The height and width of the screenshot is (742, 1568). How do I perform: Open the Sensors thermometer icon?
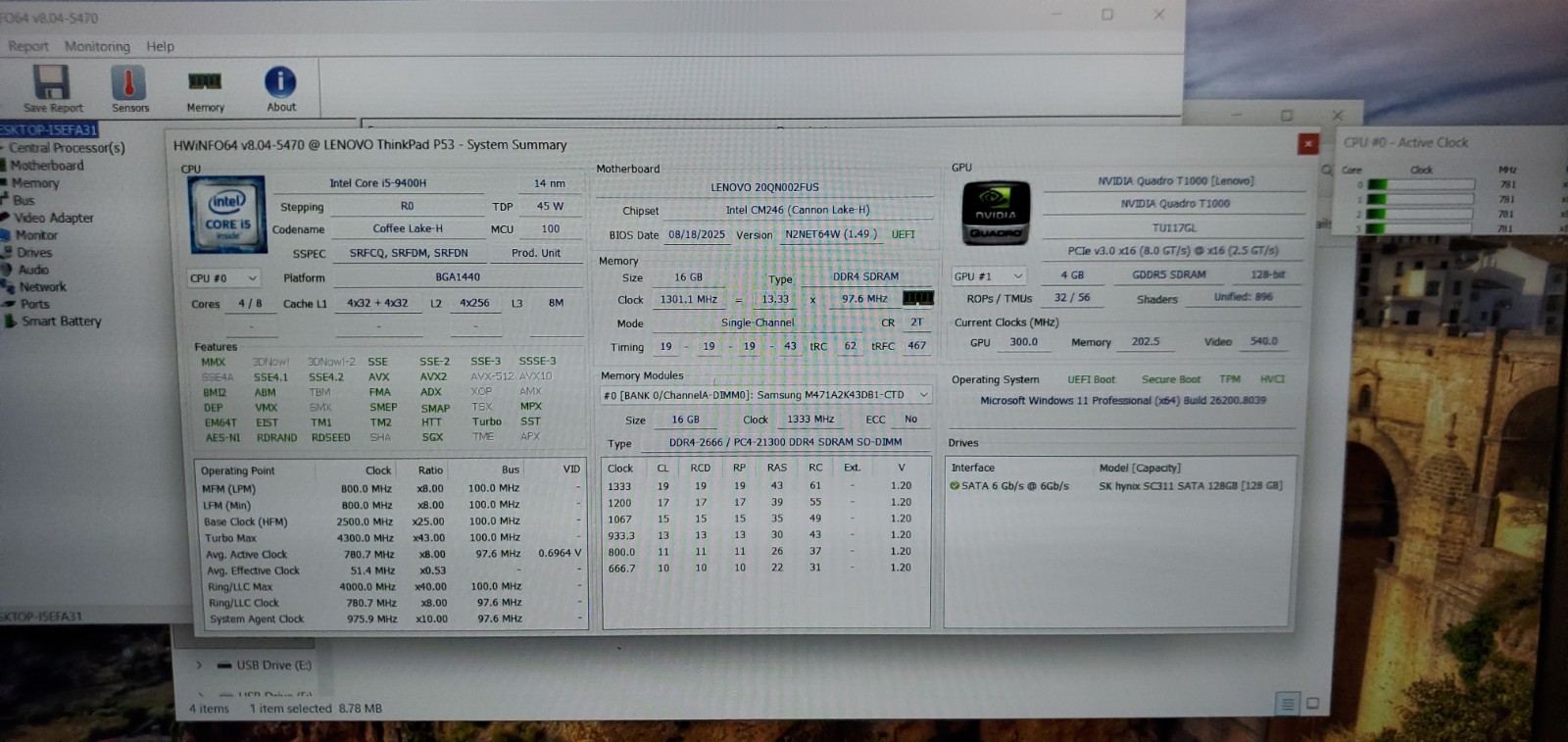coord(128,82)
